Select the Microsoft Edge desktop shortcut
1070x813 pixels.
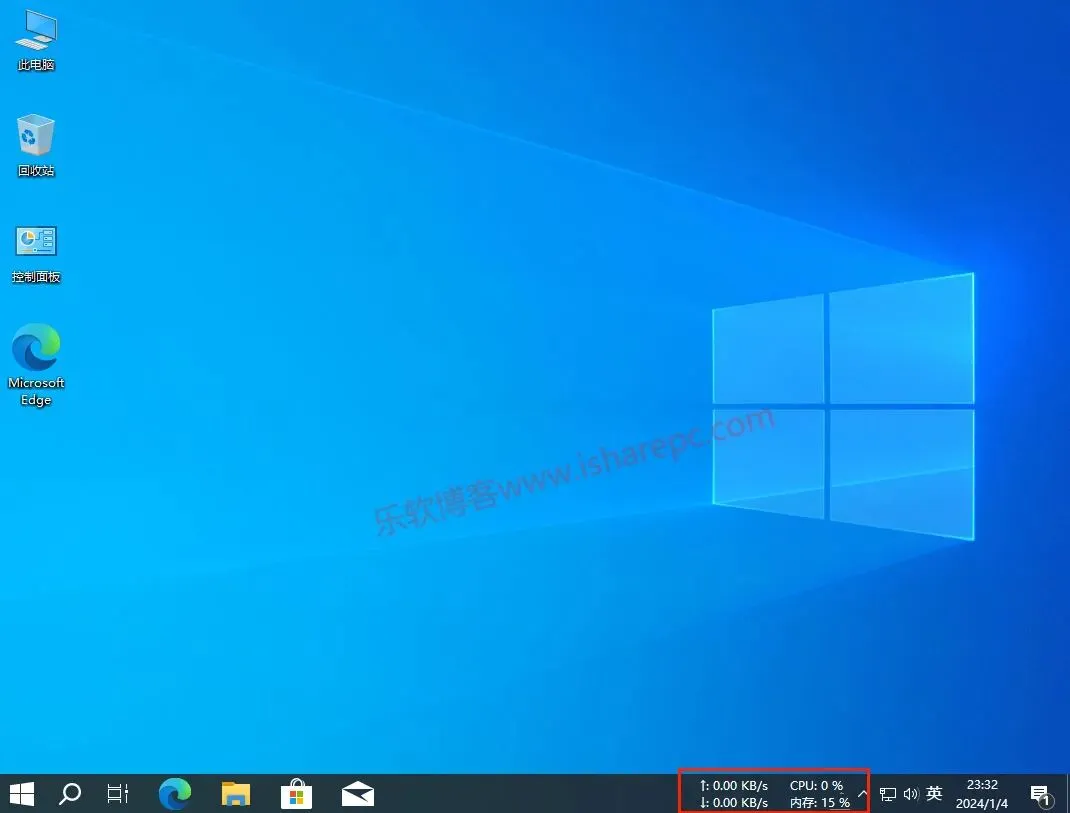click(x=35, y=365)
